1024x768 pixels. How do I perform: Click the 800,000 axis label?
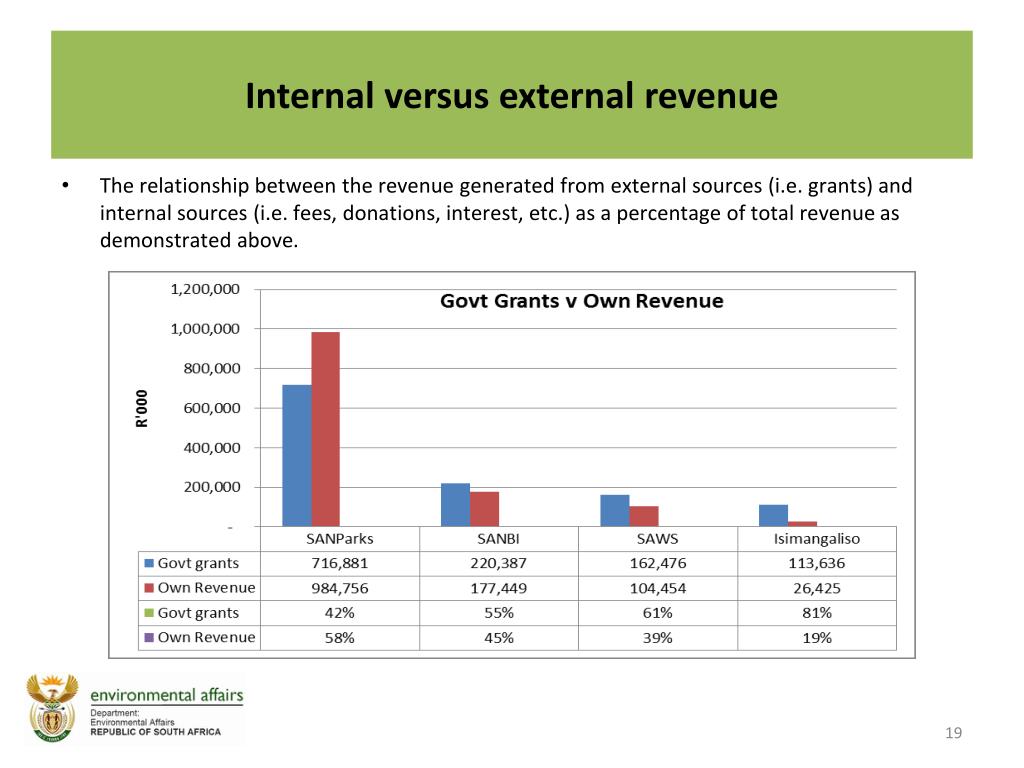[212, 368]
